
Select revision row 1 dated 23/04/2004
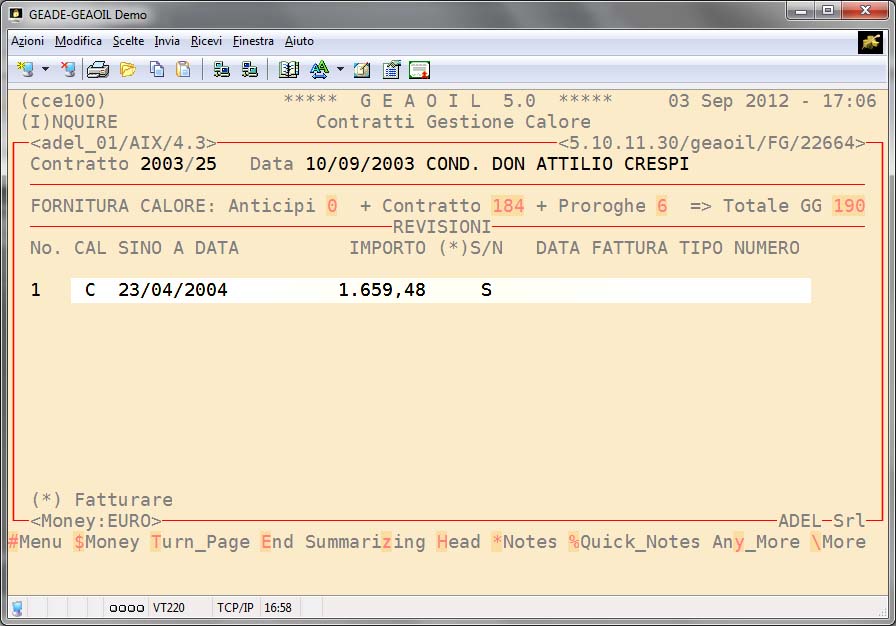click(x=440, y=290)
